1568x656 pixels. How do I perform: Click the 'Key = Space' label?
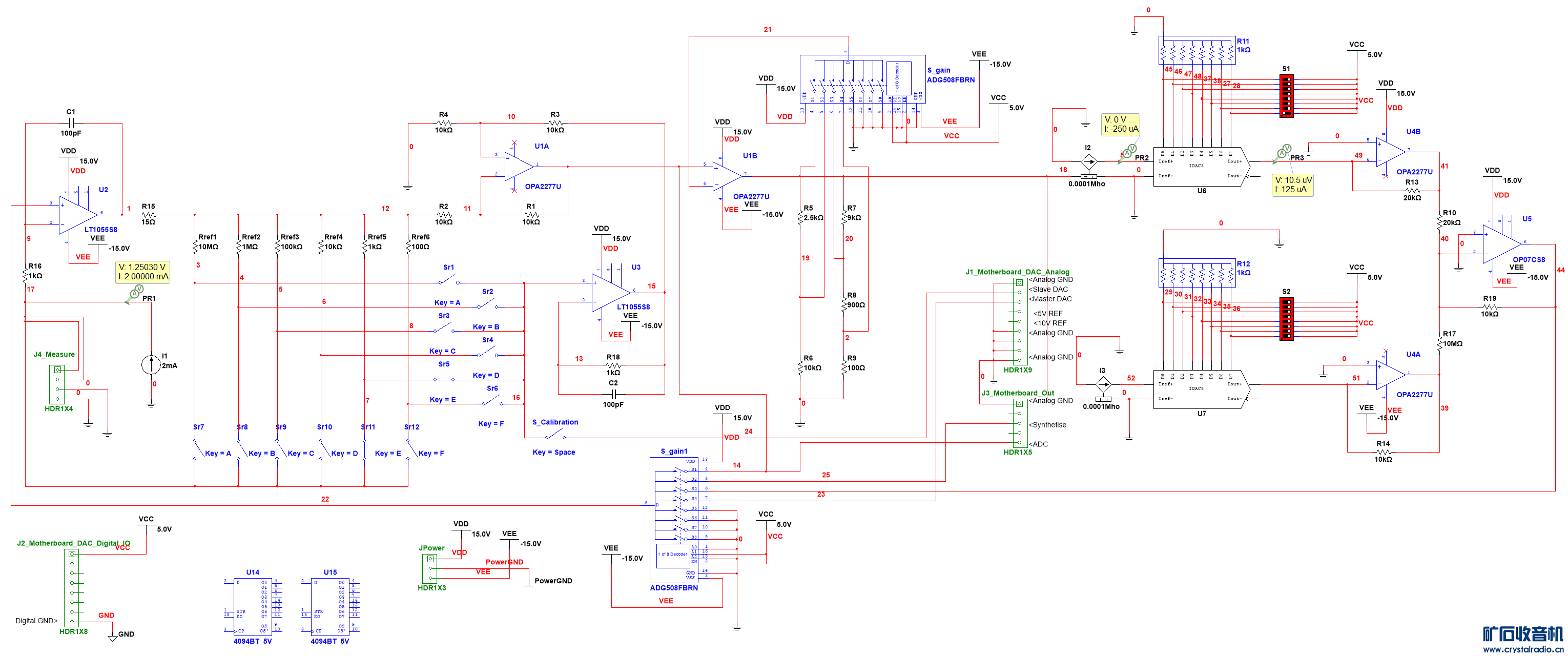pos(553,452)
